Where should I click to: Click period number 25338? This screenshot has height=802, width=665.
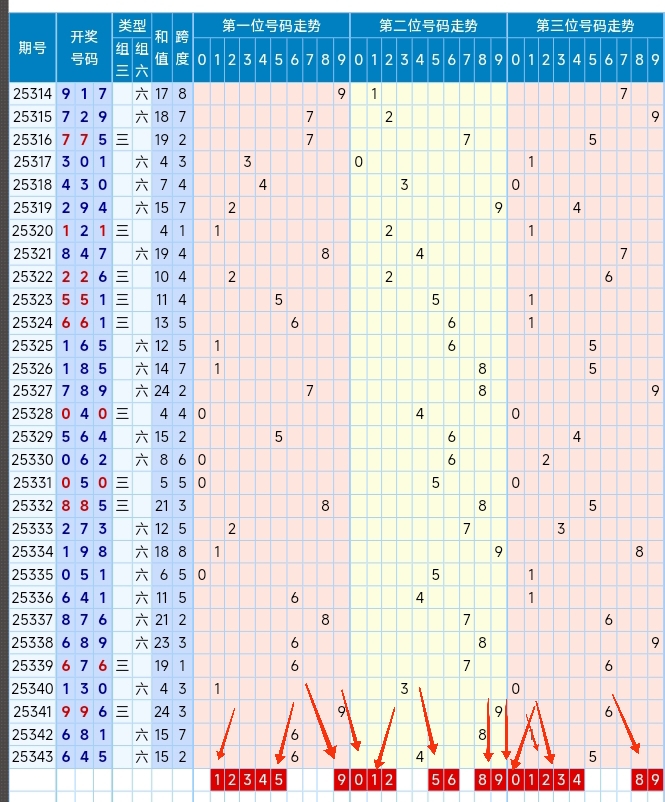33,642
